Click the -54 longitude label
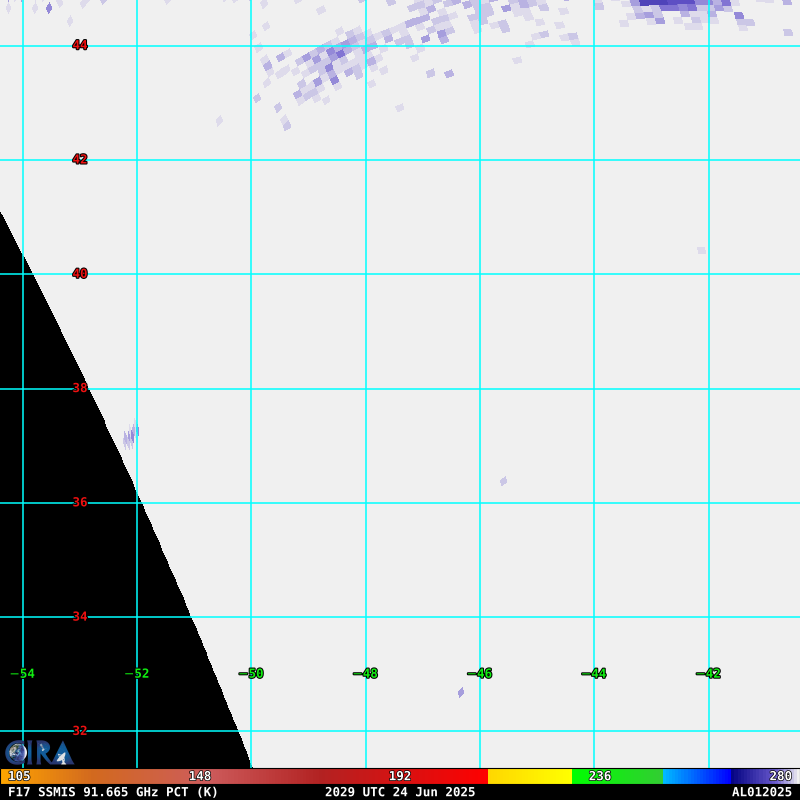Screen dimensions: 800x800 coord(23,674)
